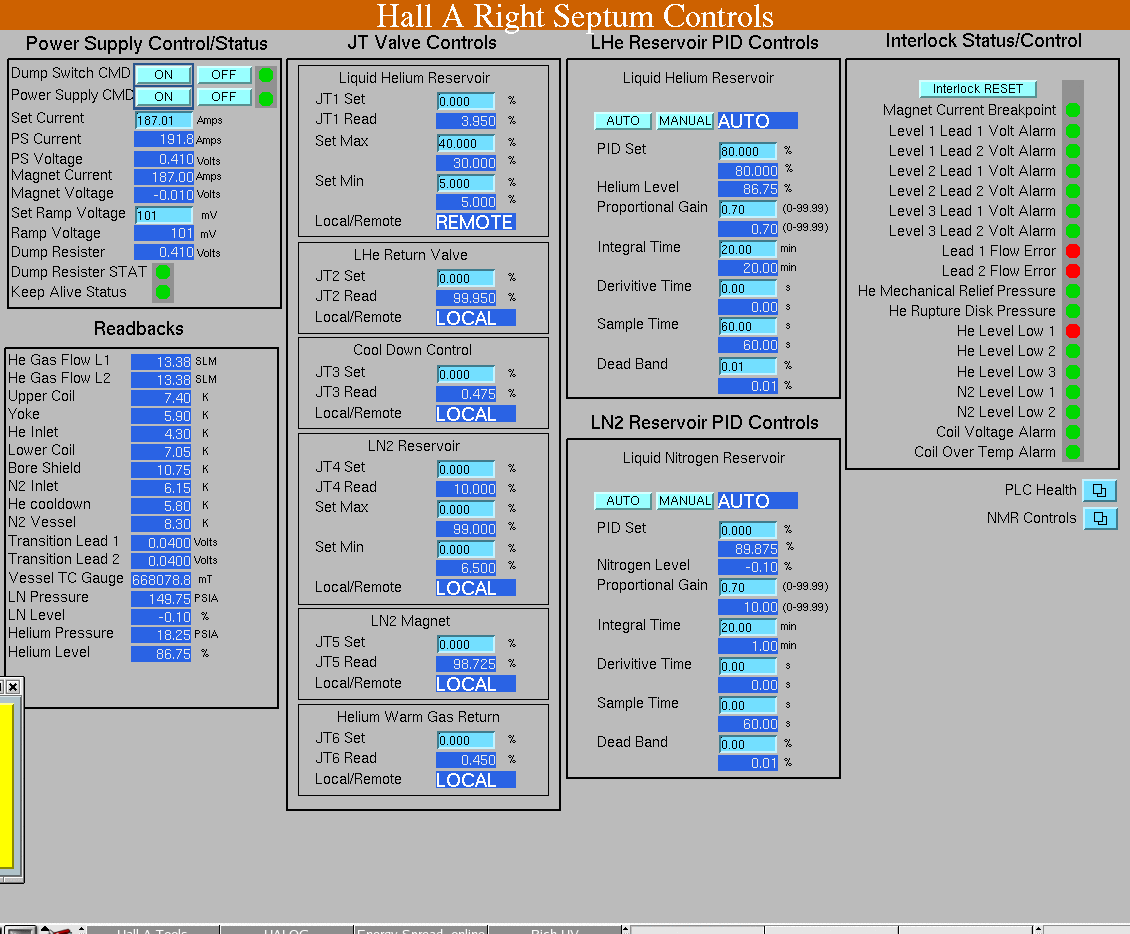The height and width of the screenshot is (934, 1130).
Task: Select the JT4 Set value field
Action: click(x=466, y=469)
